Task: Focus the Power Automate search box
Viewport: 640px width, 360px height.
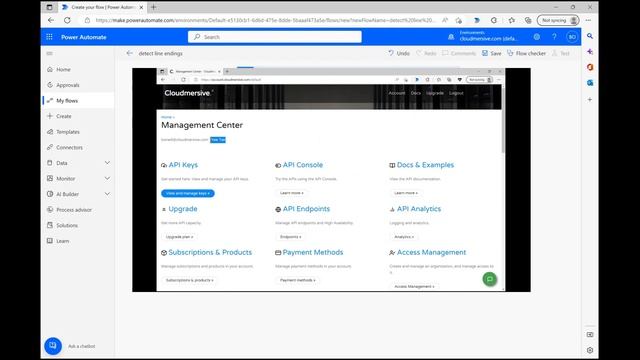Action: click(275, 37)
